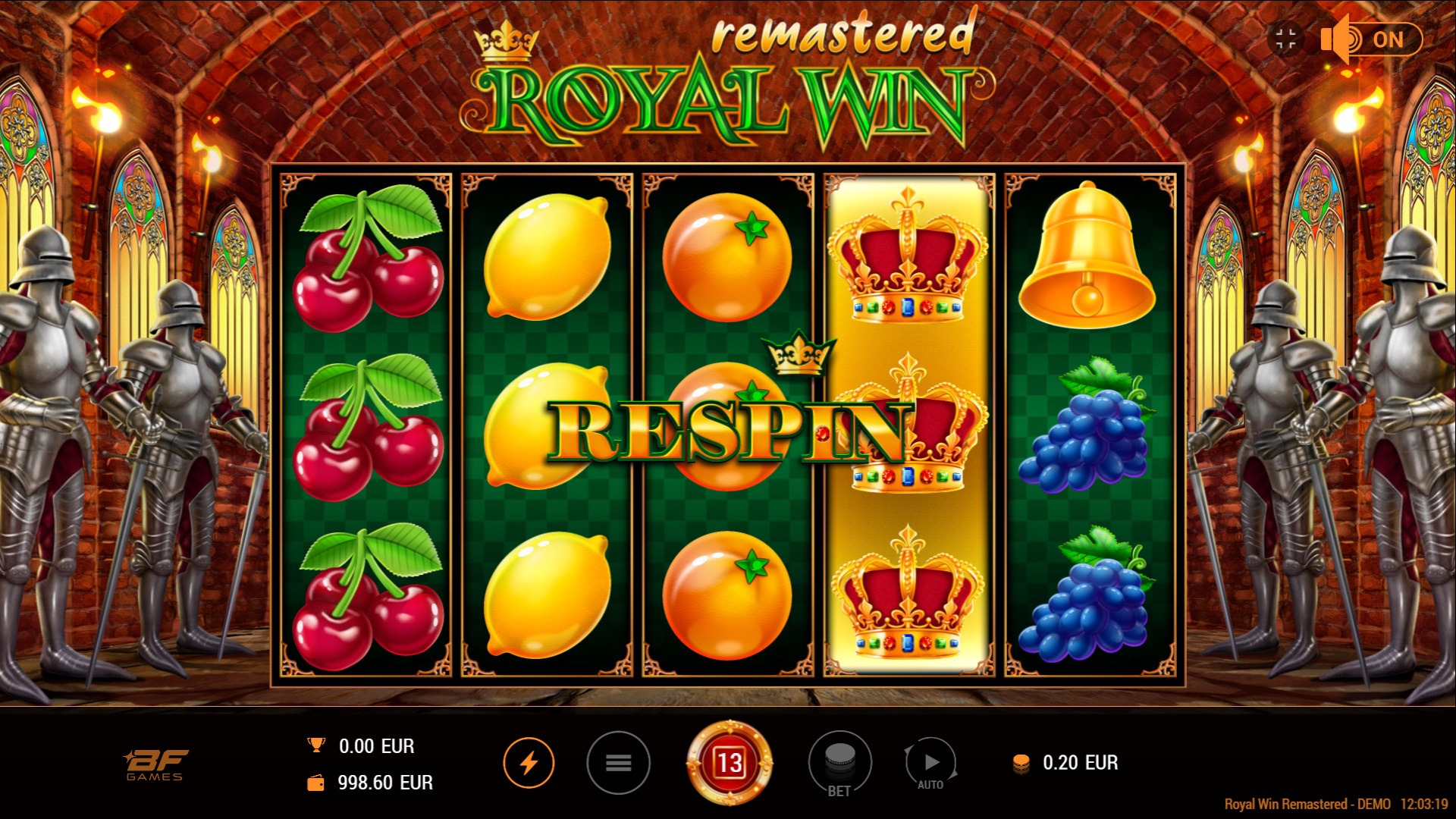This screenshot has height=819, width=1456.
Task: Start AUTO play
Action: (931, 764)
